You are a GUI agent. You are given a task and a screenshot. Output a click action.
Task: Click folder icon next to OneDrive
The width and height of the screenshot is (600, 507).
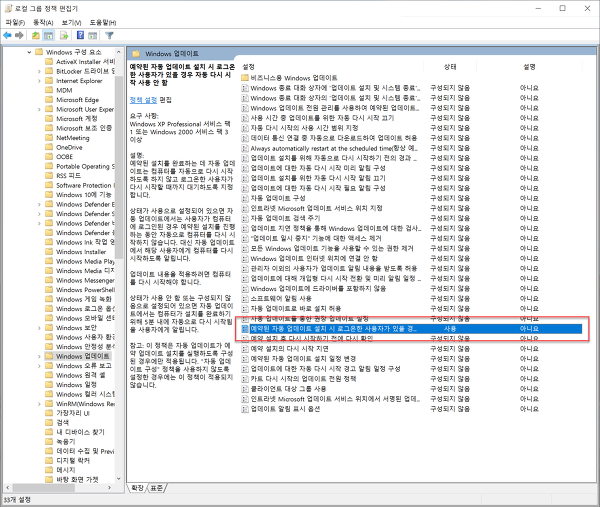point(49,147)
